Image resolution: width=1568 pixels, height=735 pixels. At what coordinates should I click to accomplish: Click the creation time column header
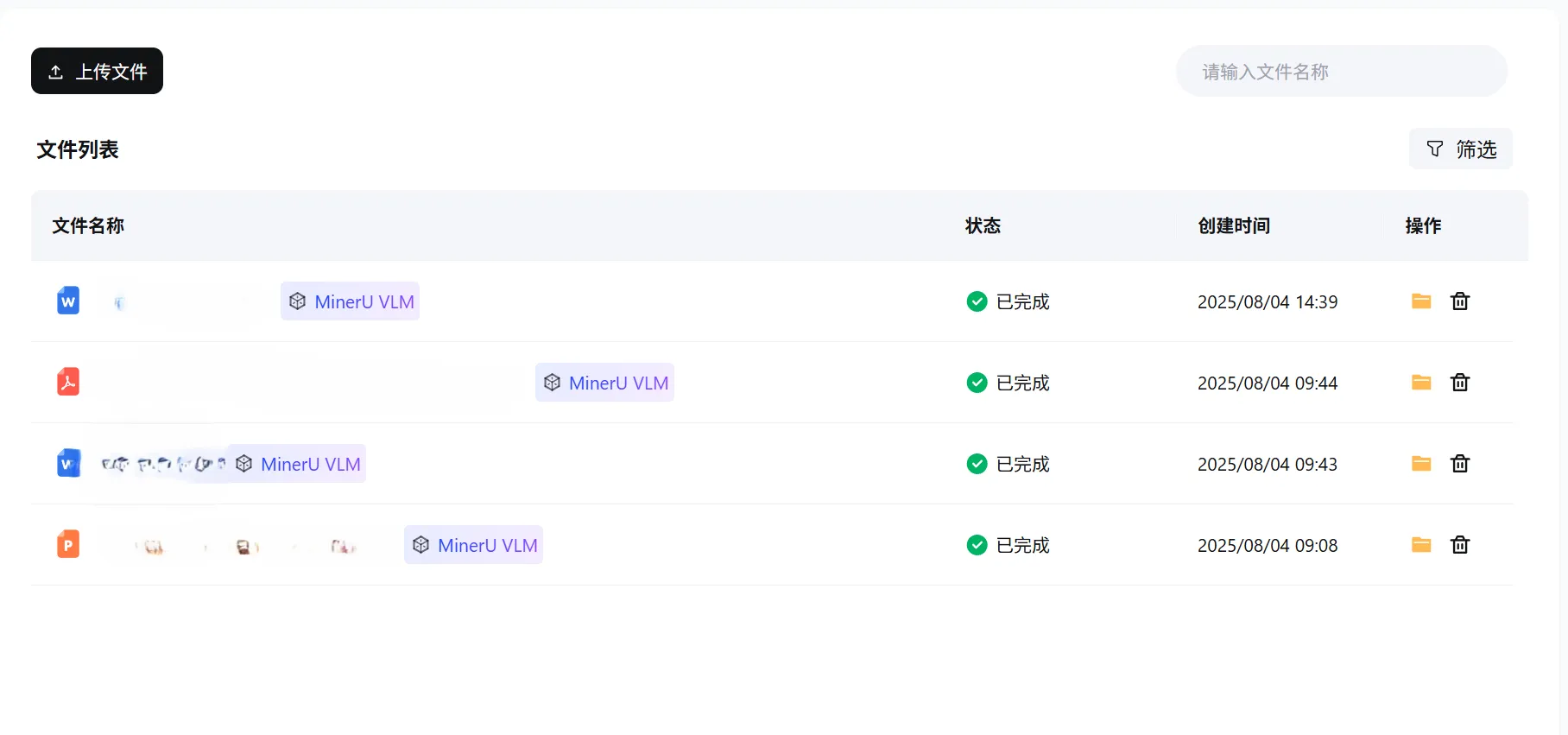coord(1233,225)
